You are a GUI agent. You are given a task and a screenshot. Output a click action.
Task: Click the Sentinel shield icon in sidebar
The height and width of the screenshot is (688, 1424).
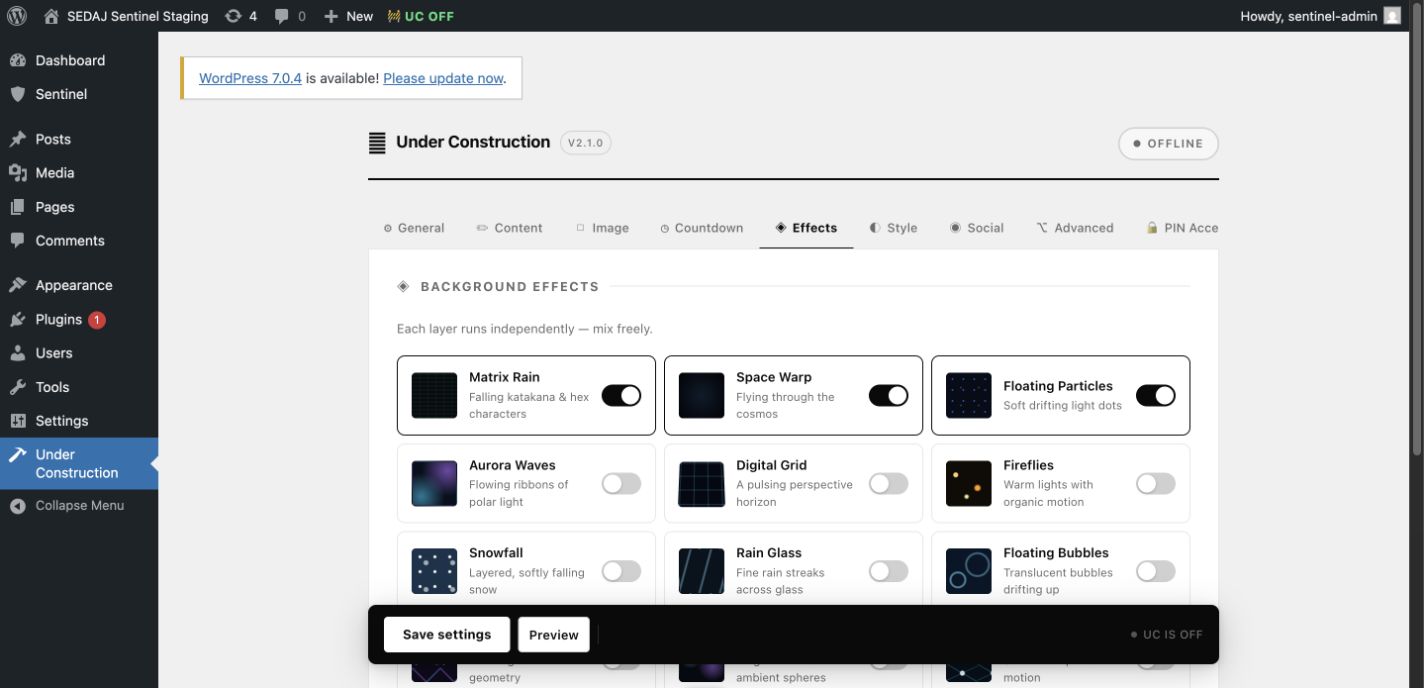[x=17, y=94]
